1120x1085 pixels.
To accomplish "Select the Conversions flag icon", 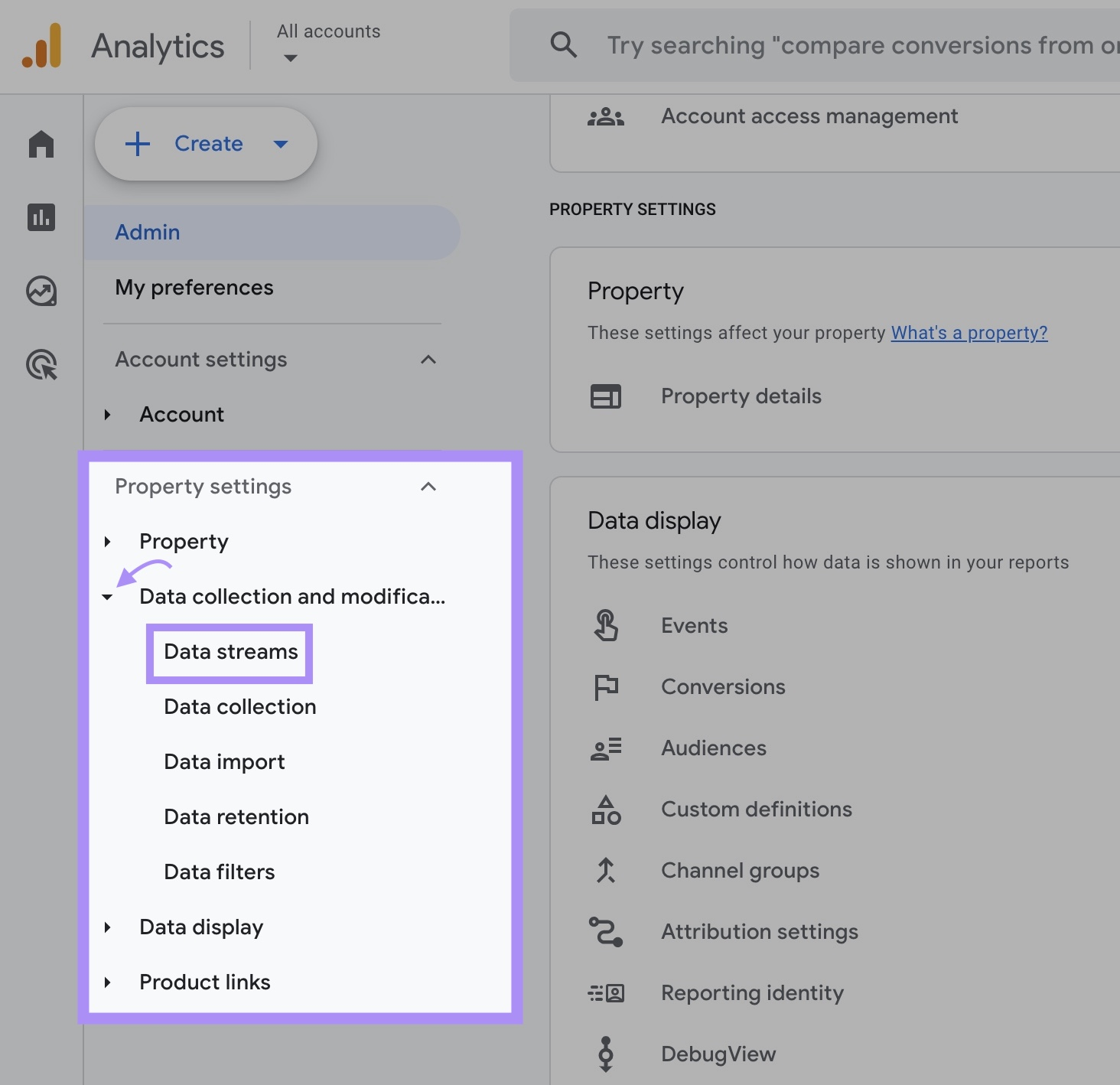I will (605, 686).
